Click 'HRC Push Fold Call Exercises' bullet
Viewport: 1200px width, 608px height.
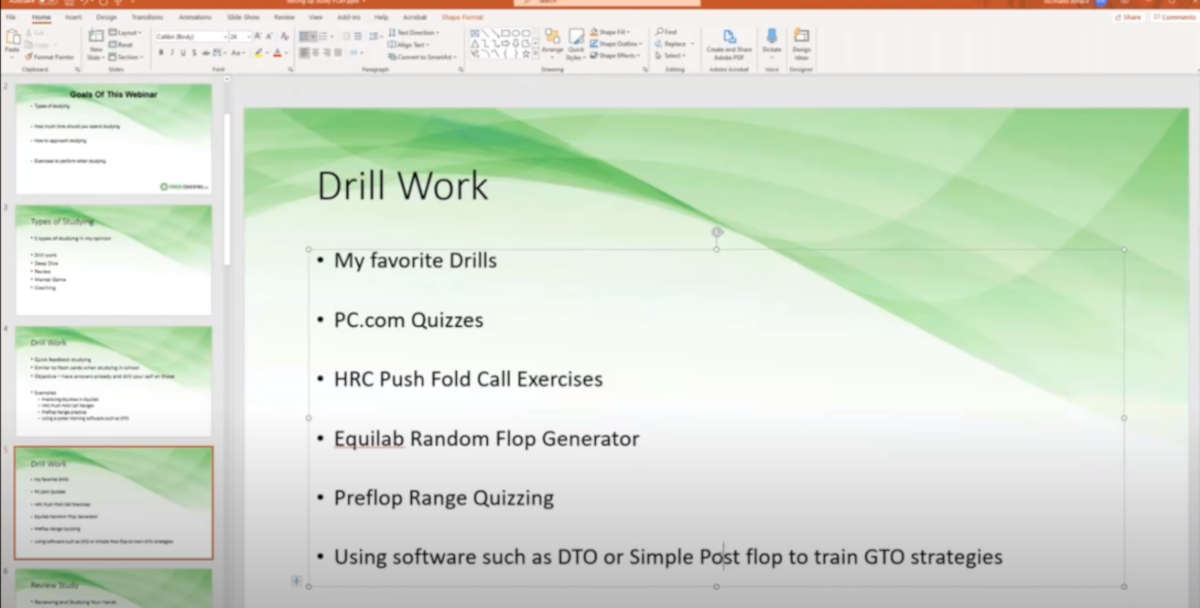pos(468,379)
